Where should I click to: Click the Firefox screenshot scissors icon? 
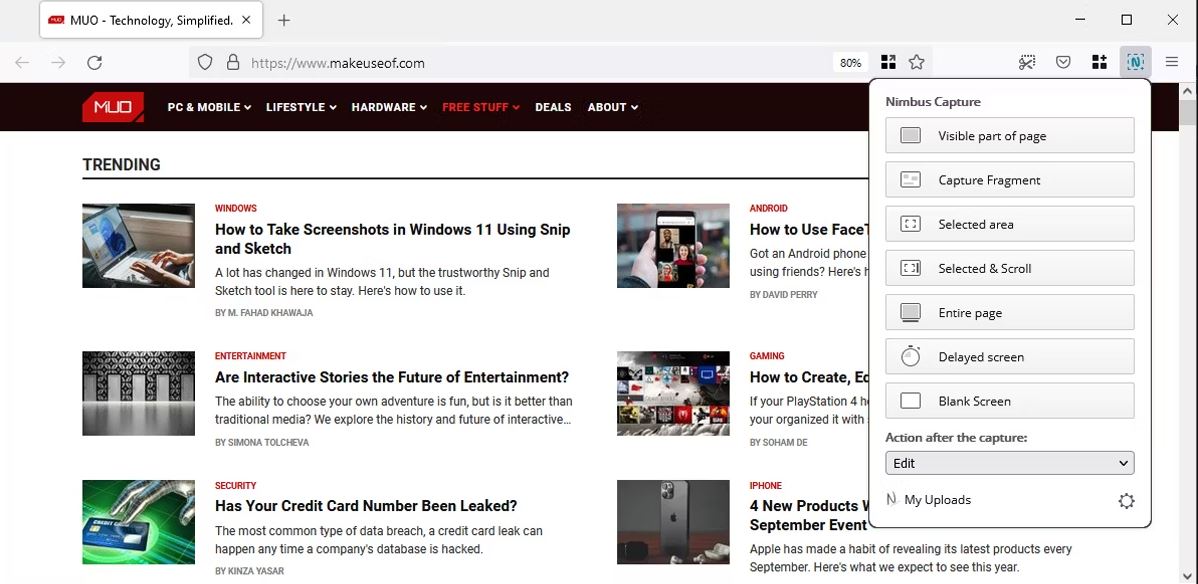tap(1027, 63)
